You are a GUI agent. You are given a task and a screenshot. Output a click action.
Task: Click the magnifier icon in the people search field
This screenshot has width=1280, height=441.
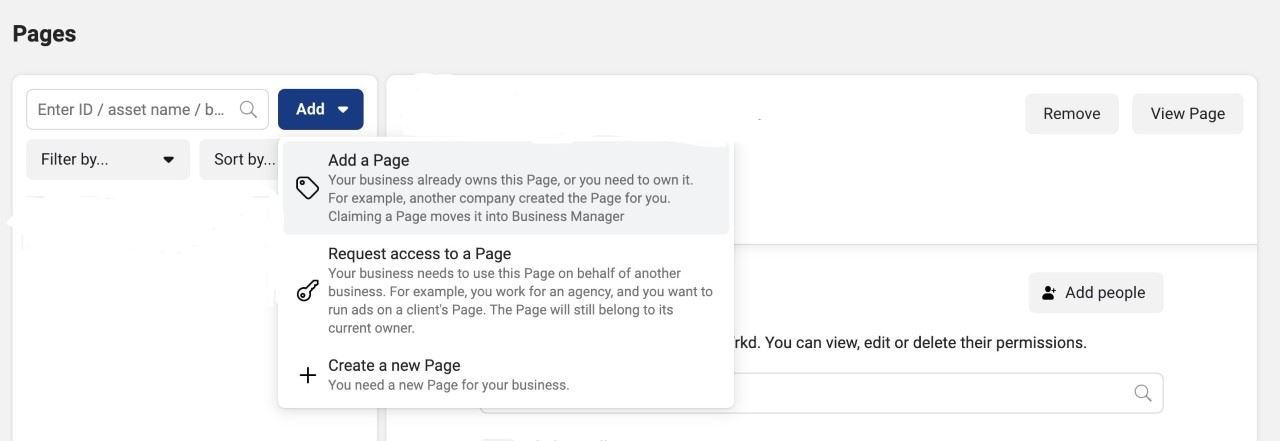[x=1143, y=393]
